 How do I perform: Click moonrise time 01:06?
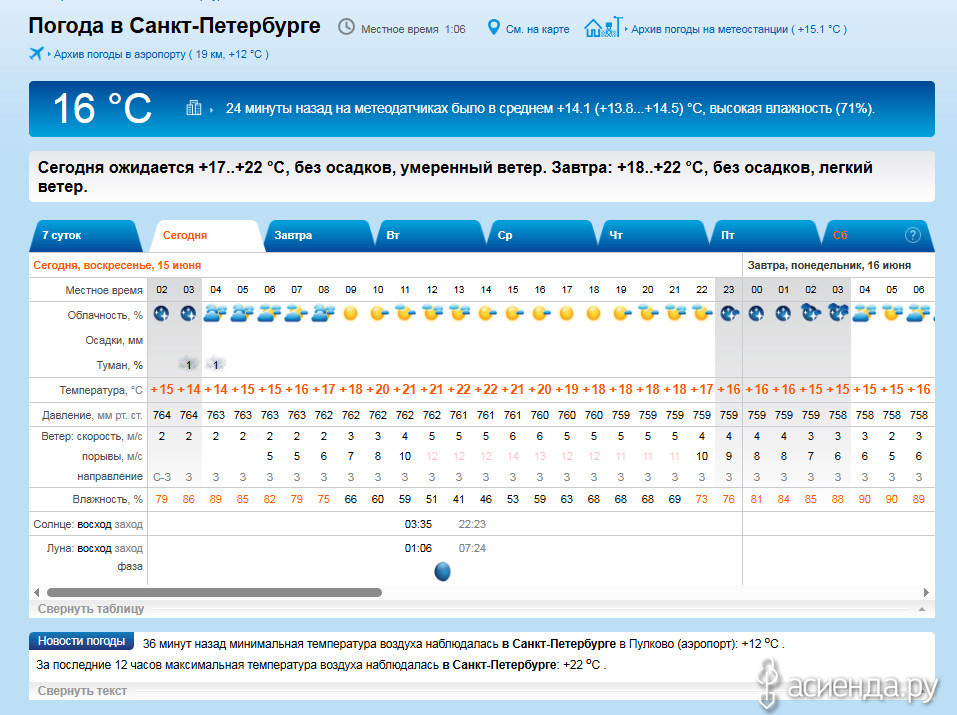coord(418,548)
